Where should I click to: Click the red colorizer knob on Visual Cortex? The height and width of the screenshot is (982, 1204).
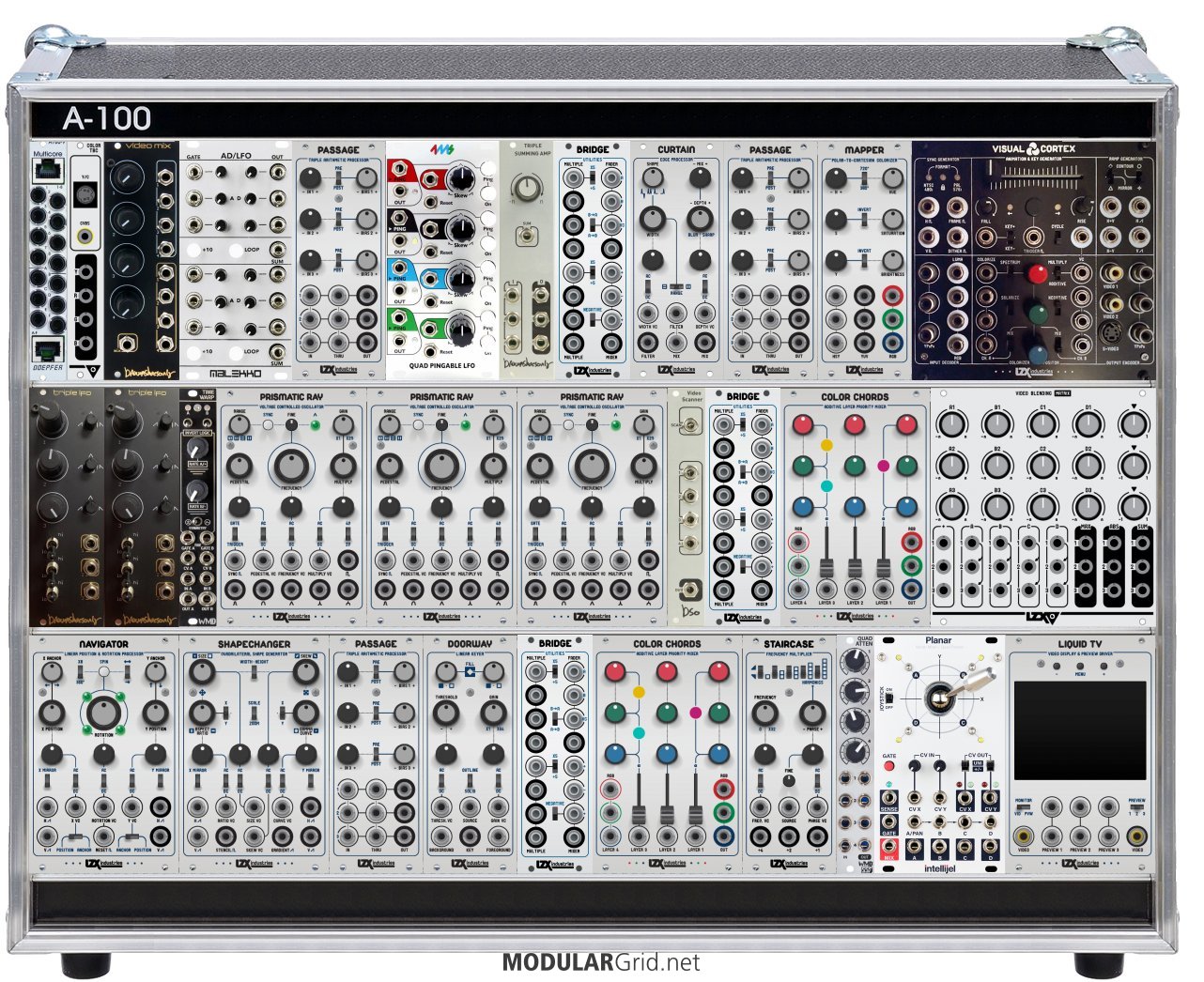point(1036,275)
